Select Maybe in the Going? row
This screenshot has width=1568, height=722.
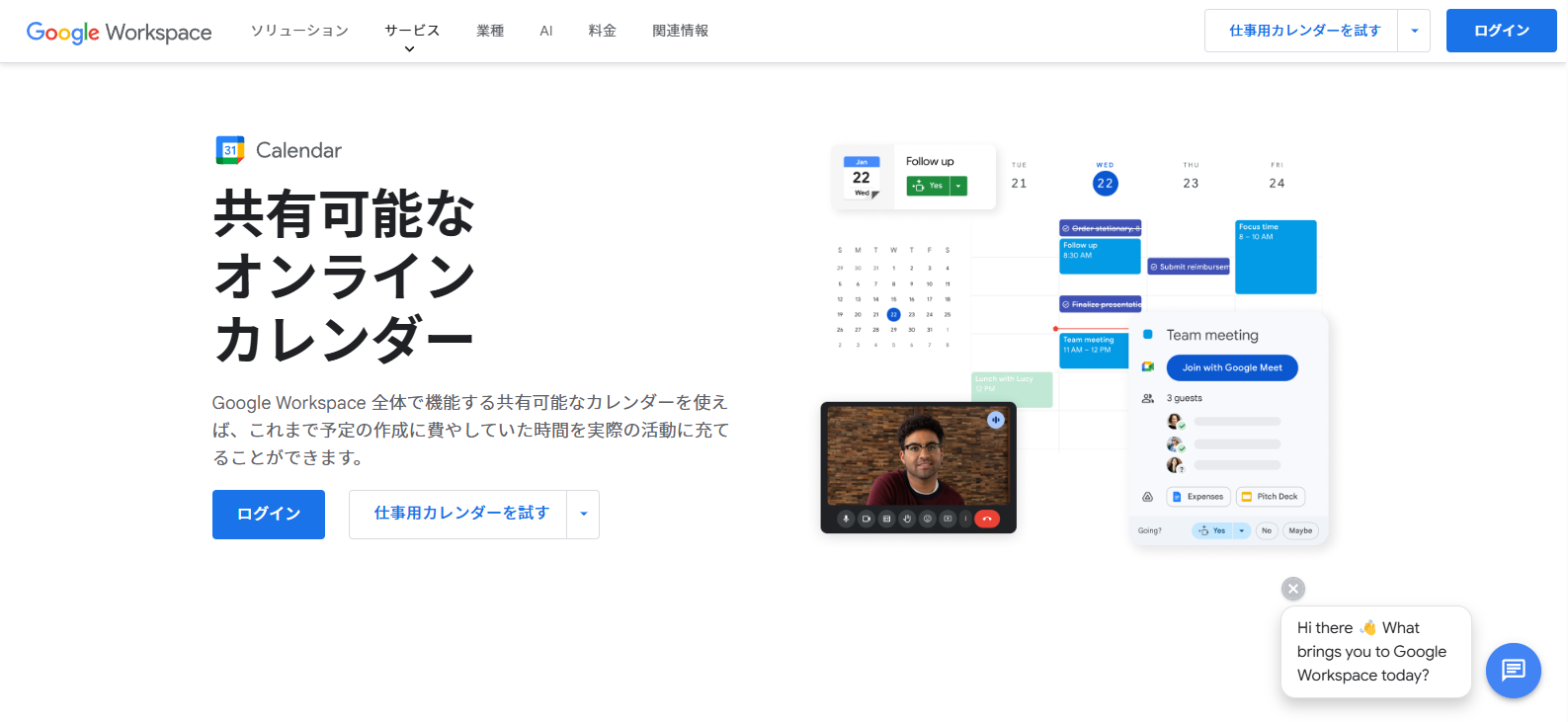pos(1300,530)
